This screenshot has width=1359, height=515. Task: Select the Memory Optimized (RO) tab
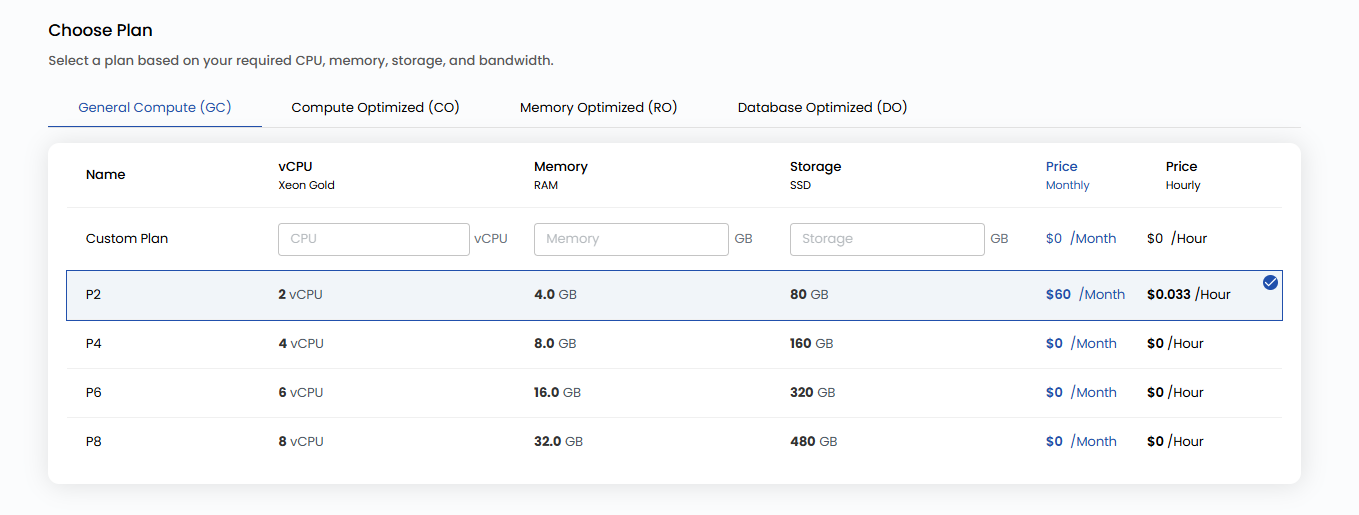(598, 107)
